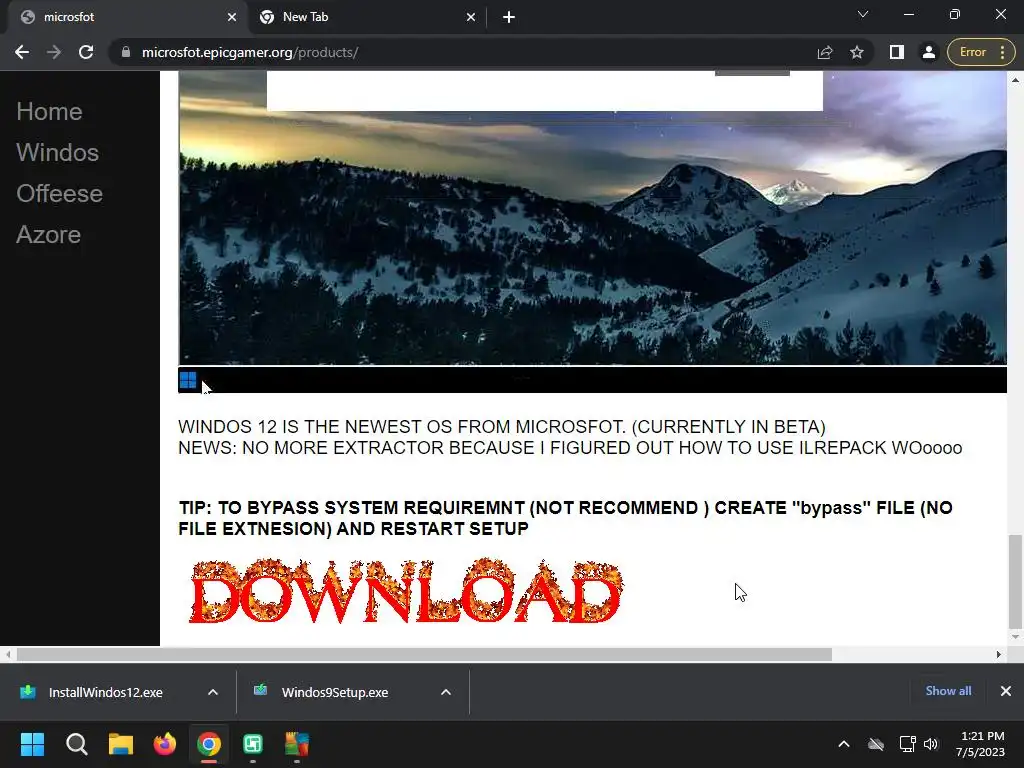This screenshot has width=1024, height=768.
Task: Open File Explorer from taskbar
Action: [121, 744]
